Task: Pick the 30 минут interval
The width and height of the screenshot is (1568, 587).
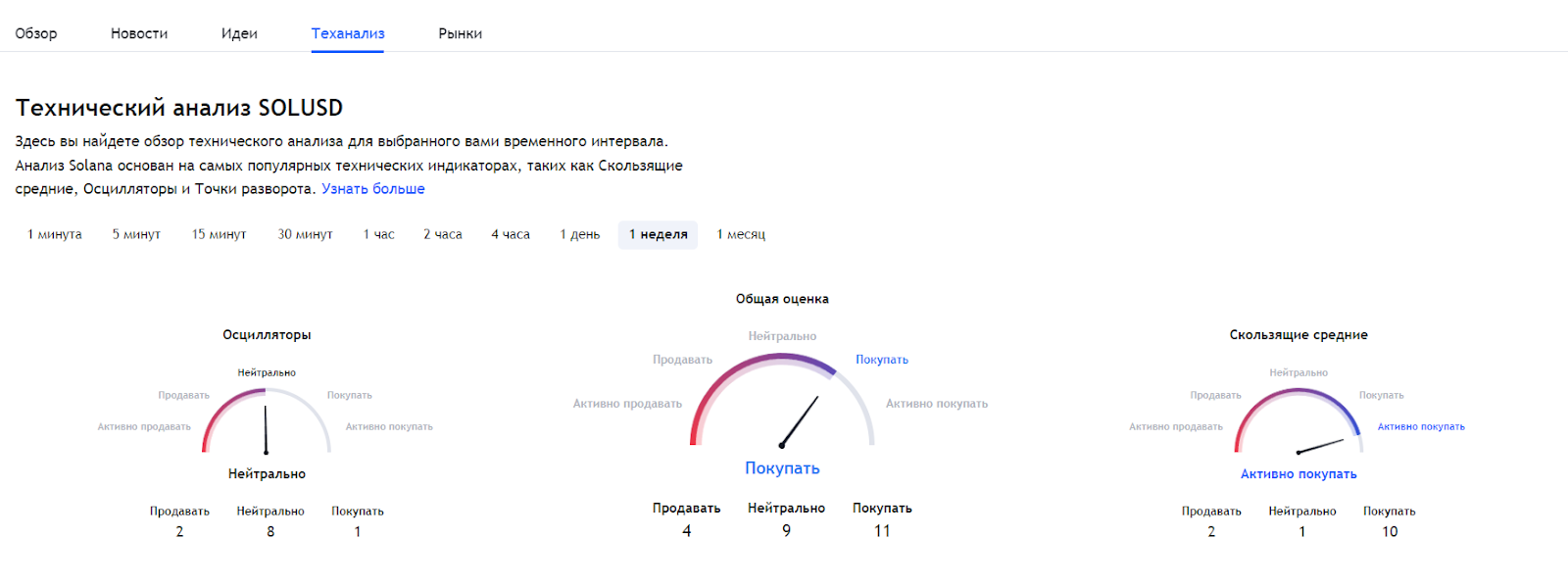Action: pyautogui.click(x=305, y=235)
